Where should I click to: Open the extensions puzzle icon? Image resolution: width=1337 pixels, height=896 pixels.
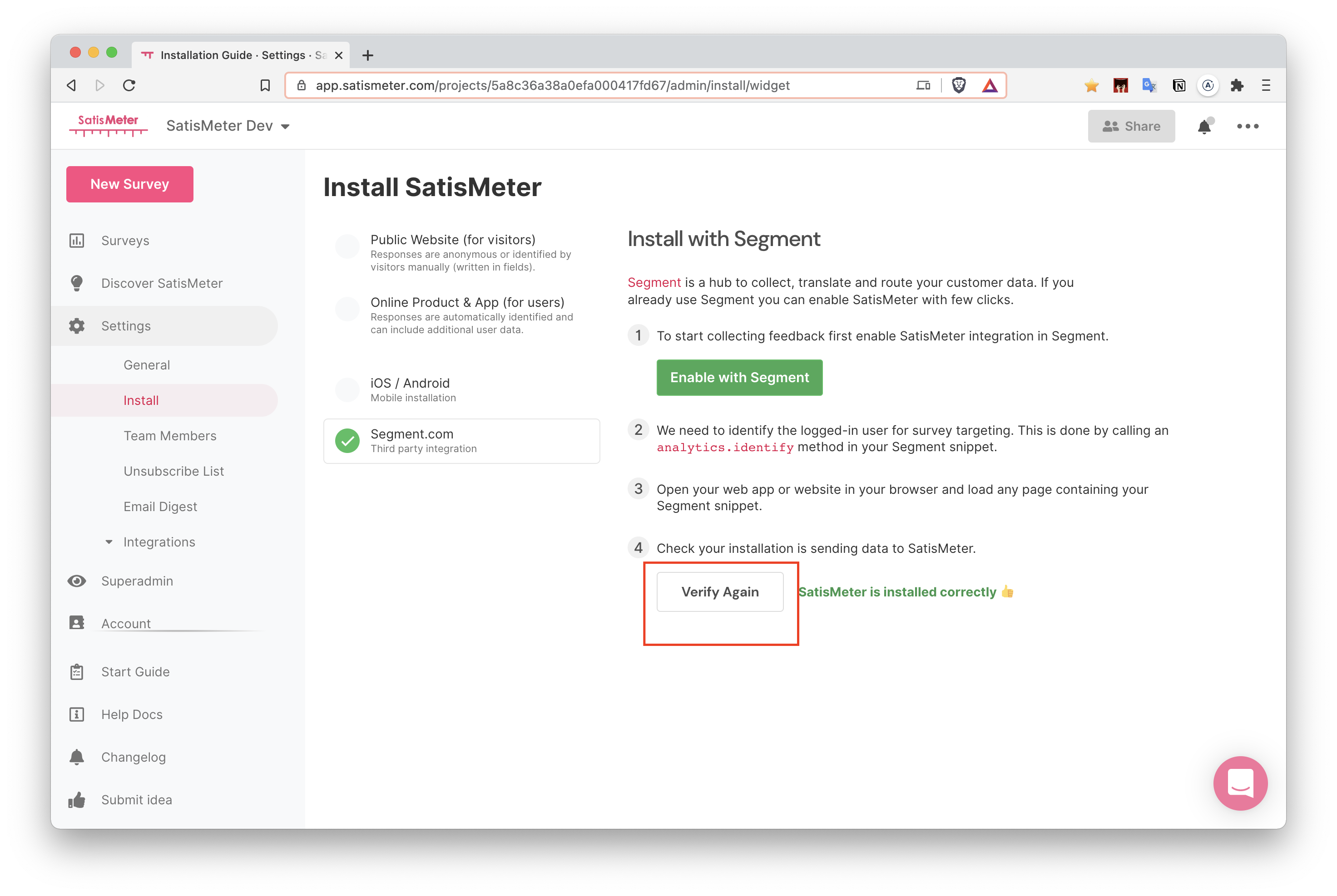pyautogui.click(x=1236, y=85)
